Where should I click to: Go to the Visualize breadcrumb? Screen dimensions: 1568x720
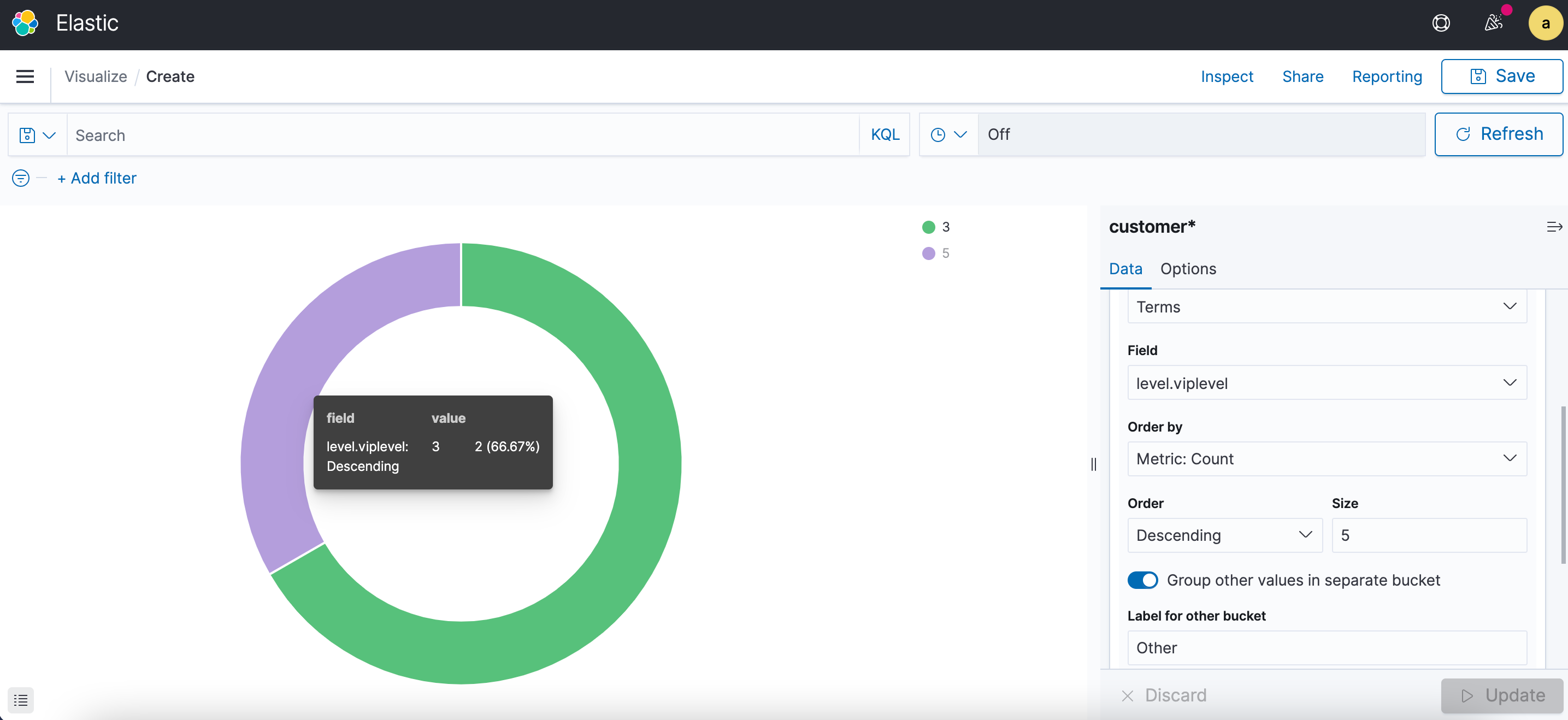tap(96, 76)
